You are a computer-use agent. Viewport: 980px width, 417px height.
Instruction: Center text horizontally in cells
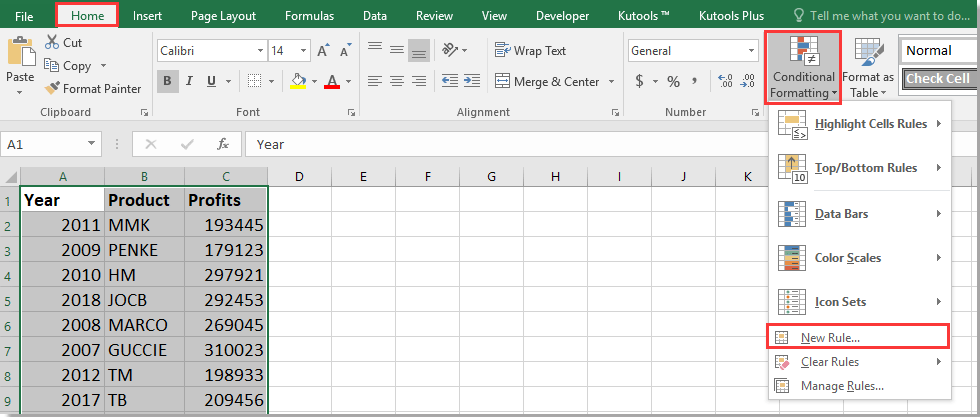click(x=397, y=82)
